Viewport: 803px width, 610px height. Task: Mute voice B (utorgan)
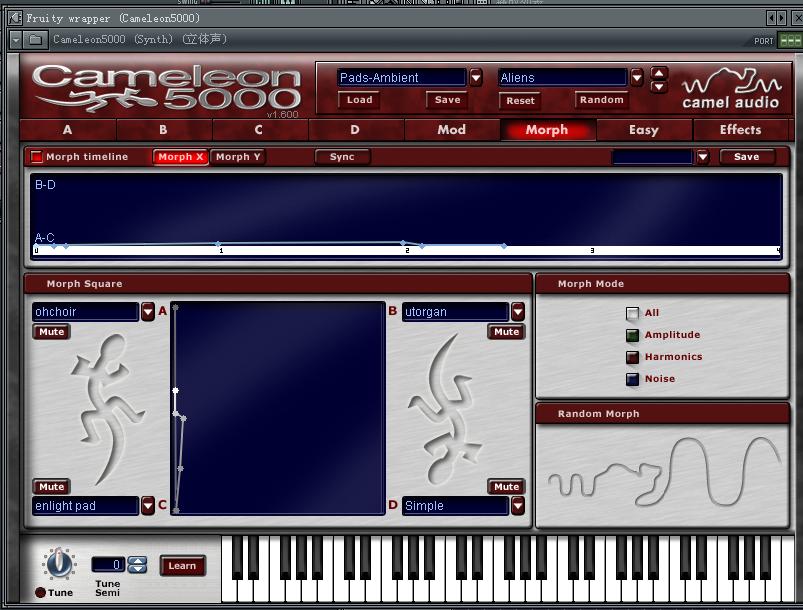coord(506,332)
